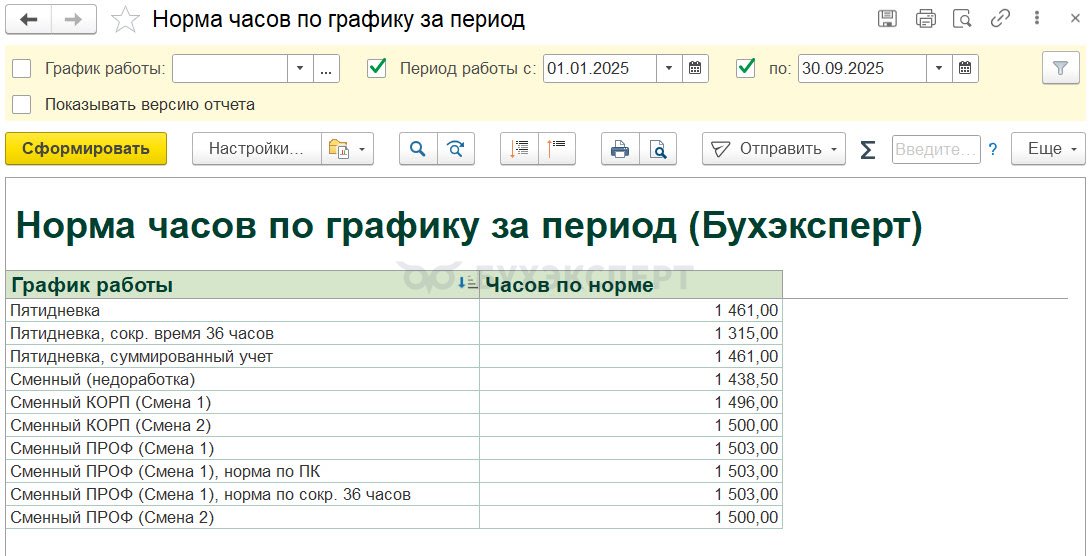Click the 1 315,00 hours cell
1091x556 pixels.
(x=631, y=333)
